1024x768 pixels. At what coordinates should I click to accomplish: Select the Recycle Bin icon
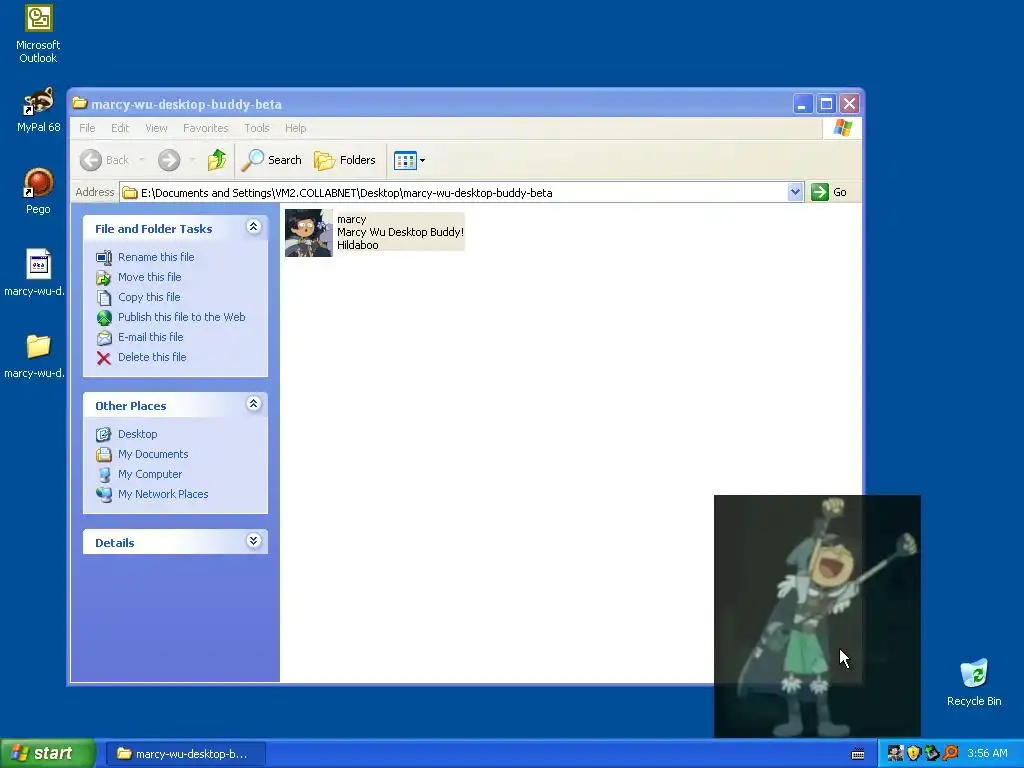[974, 682]
